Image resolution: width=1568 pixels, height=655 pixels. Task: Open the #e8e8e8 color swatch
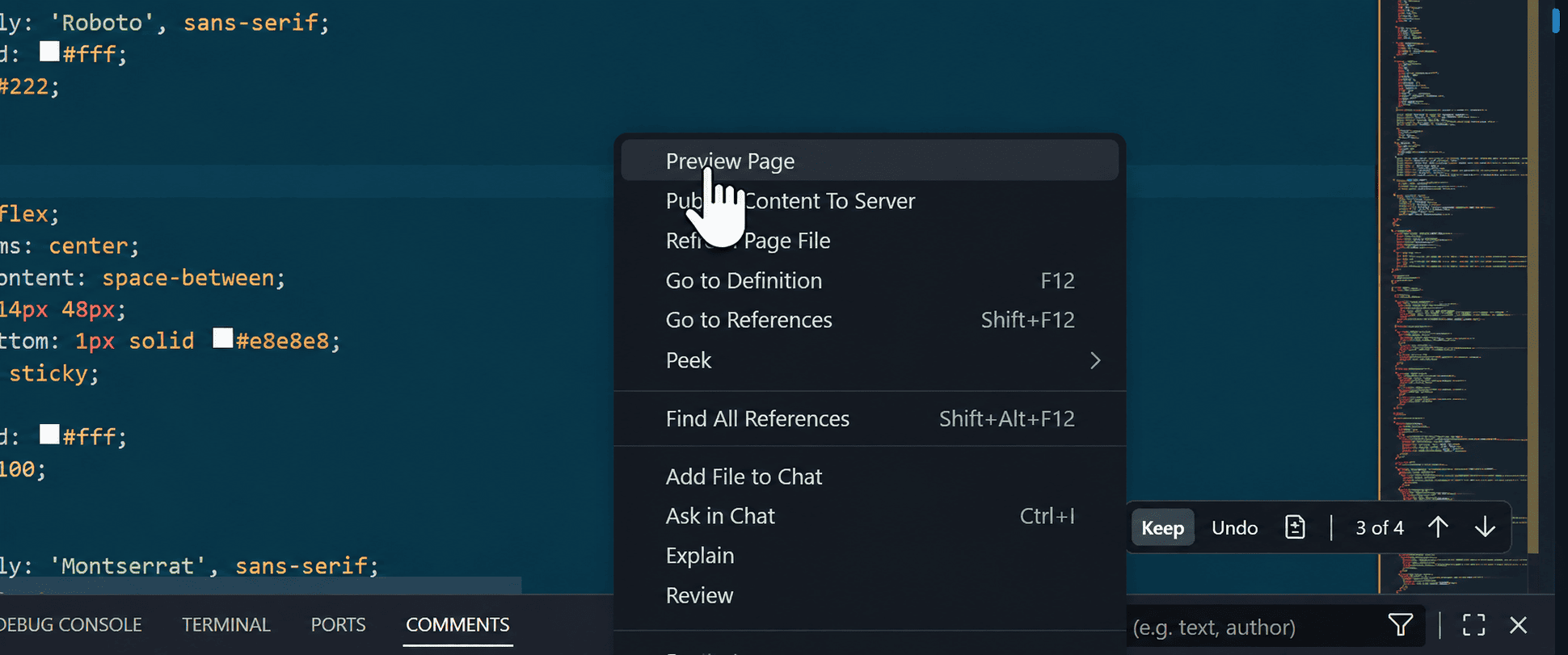[x=222, y=338]
